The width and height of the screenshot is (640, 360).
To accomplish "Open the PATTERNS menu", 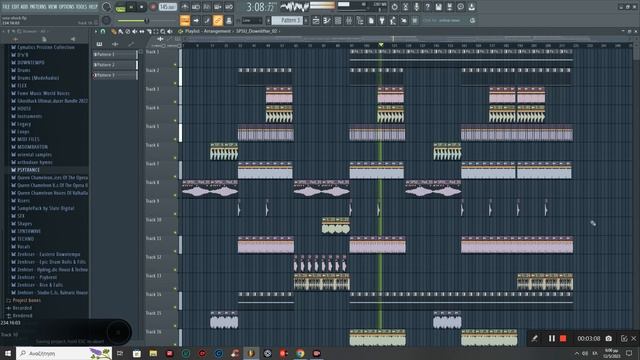I will click(38, 7).
